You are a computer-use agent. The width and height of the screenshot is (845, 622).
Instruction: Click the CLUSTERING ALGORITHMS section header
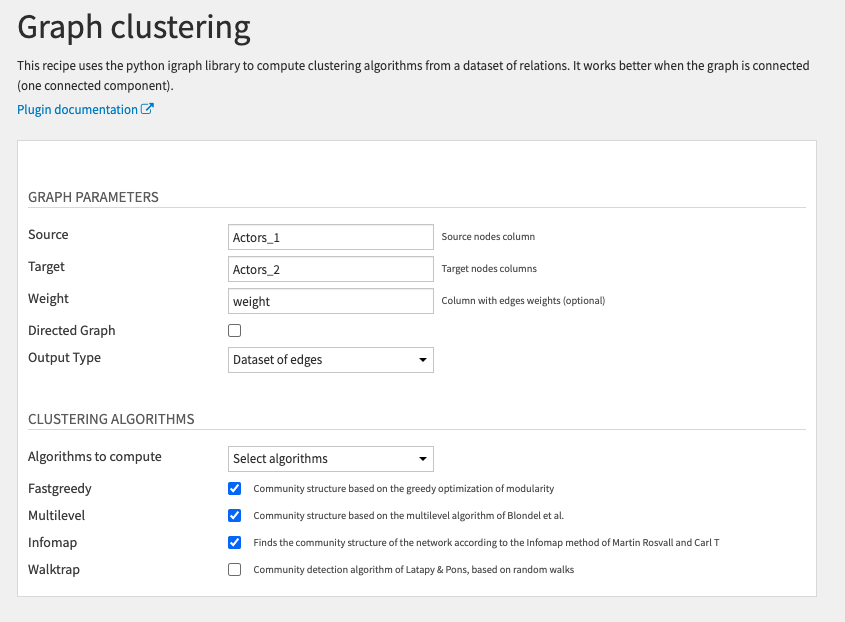pos(111,419)
